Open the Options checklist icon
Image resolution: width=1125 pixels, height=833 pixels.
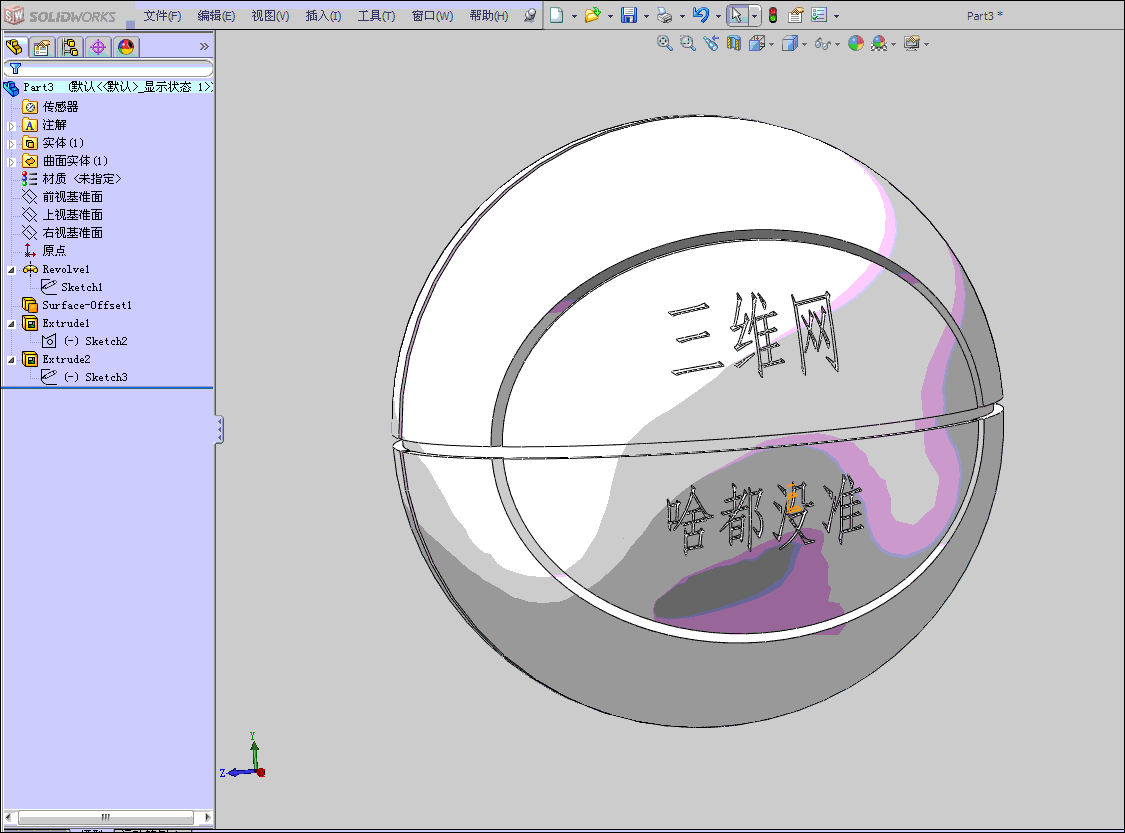coord(819,15)
